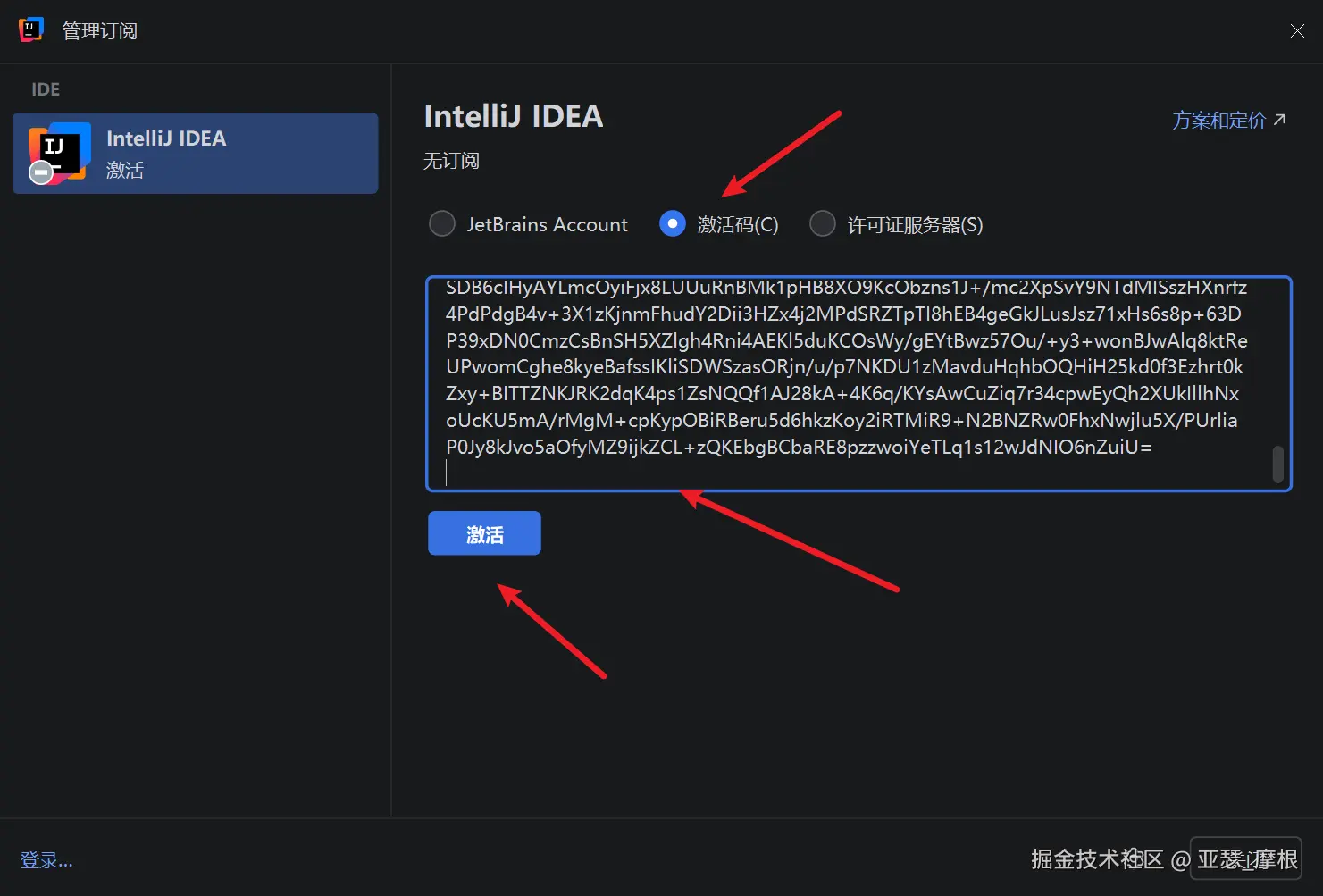Screen dimensions: 1323x896
Task: Open the 方案和定价 link
Action: pyautogui.click(x=1229, y=120)
